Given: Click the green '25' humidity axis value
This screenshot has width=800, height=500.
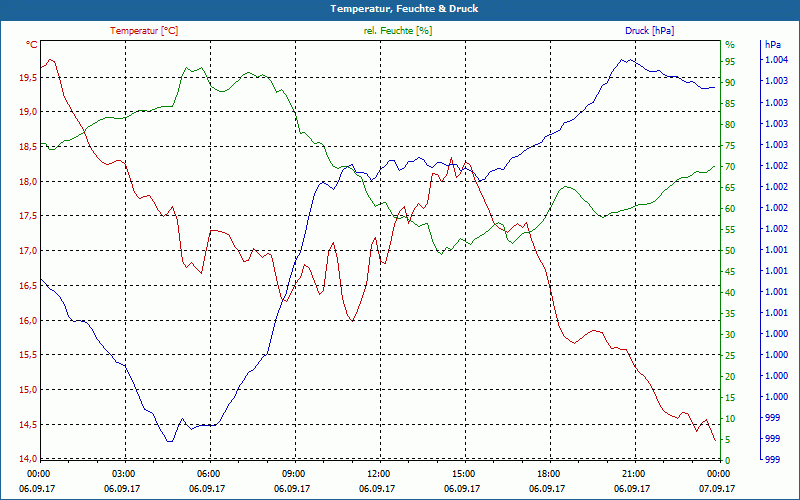Looking at the screenshot, I should coord(730,356).
